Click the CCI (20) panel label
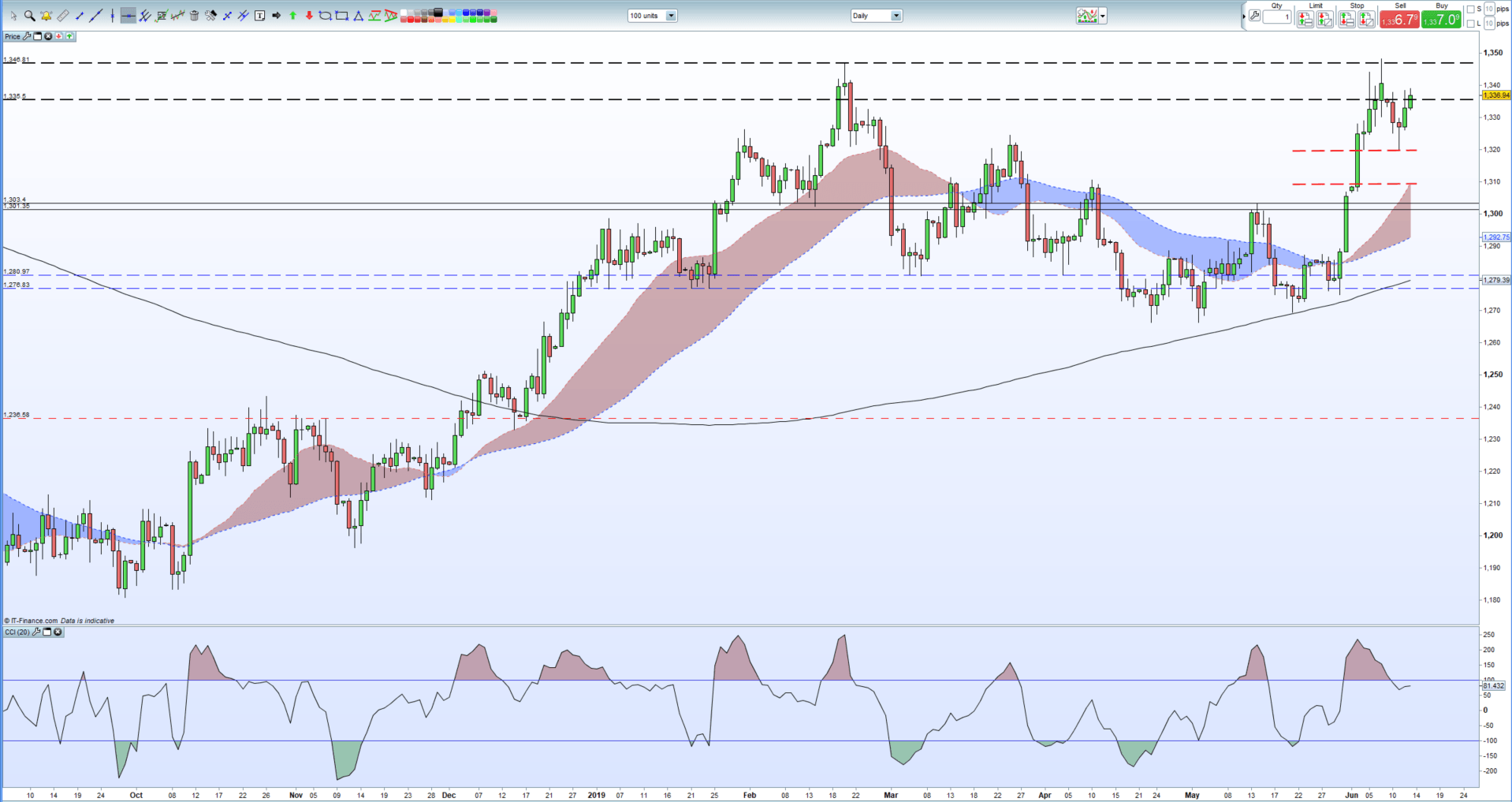This screenshot has height=802, width=1512. pyautogui.click(x=17, y=632)
